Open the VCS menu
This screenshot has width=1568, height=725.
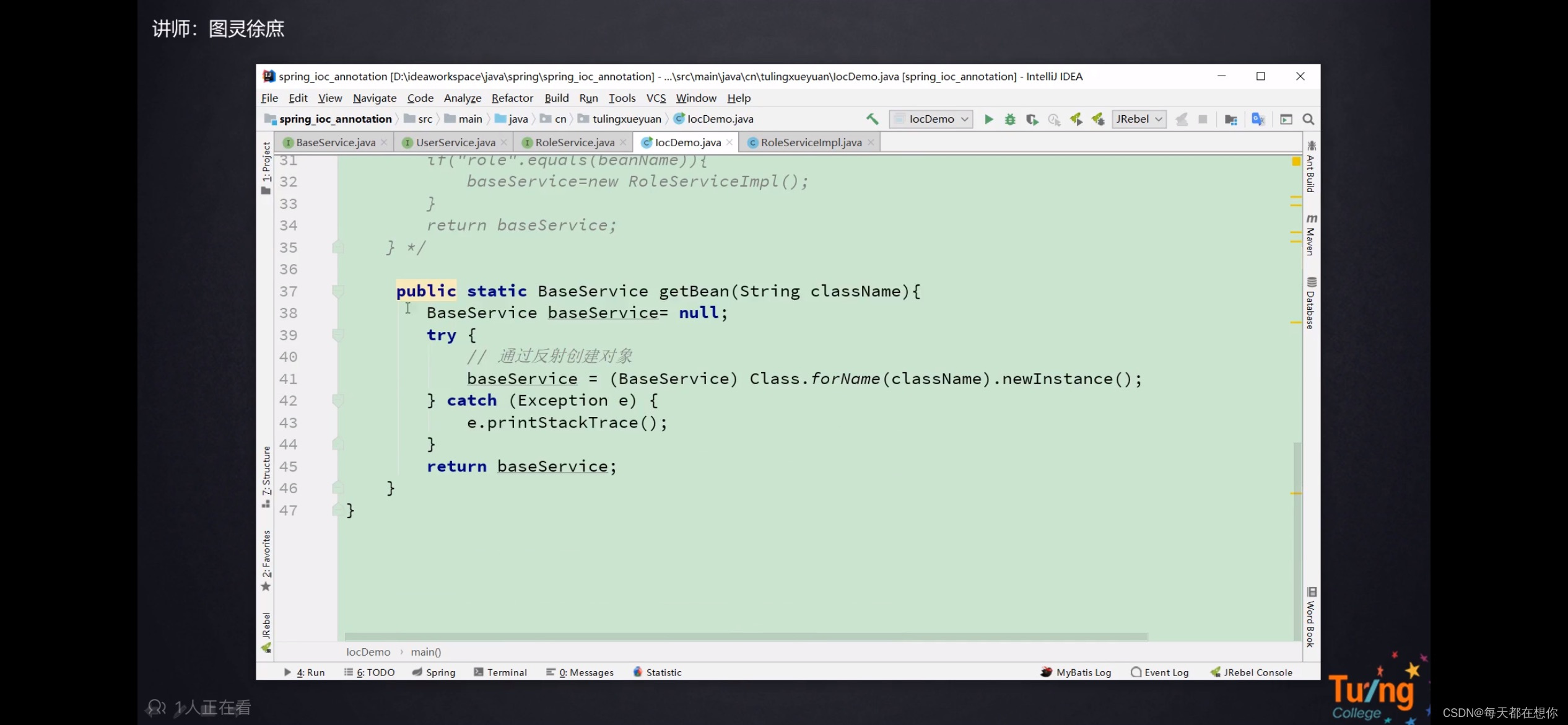tap(656, 98)
